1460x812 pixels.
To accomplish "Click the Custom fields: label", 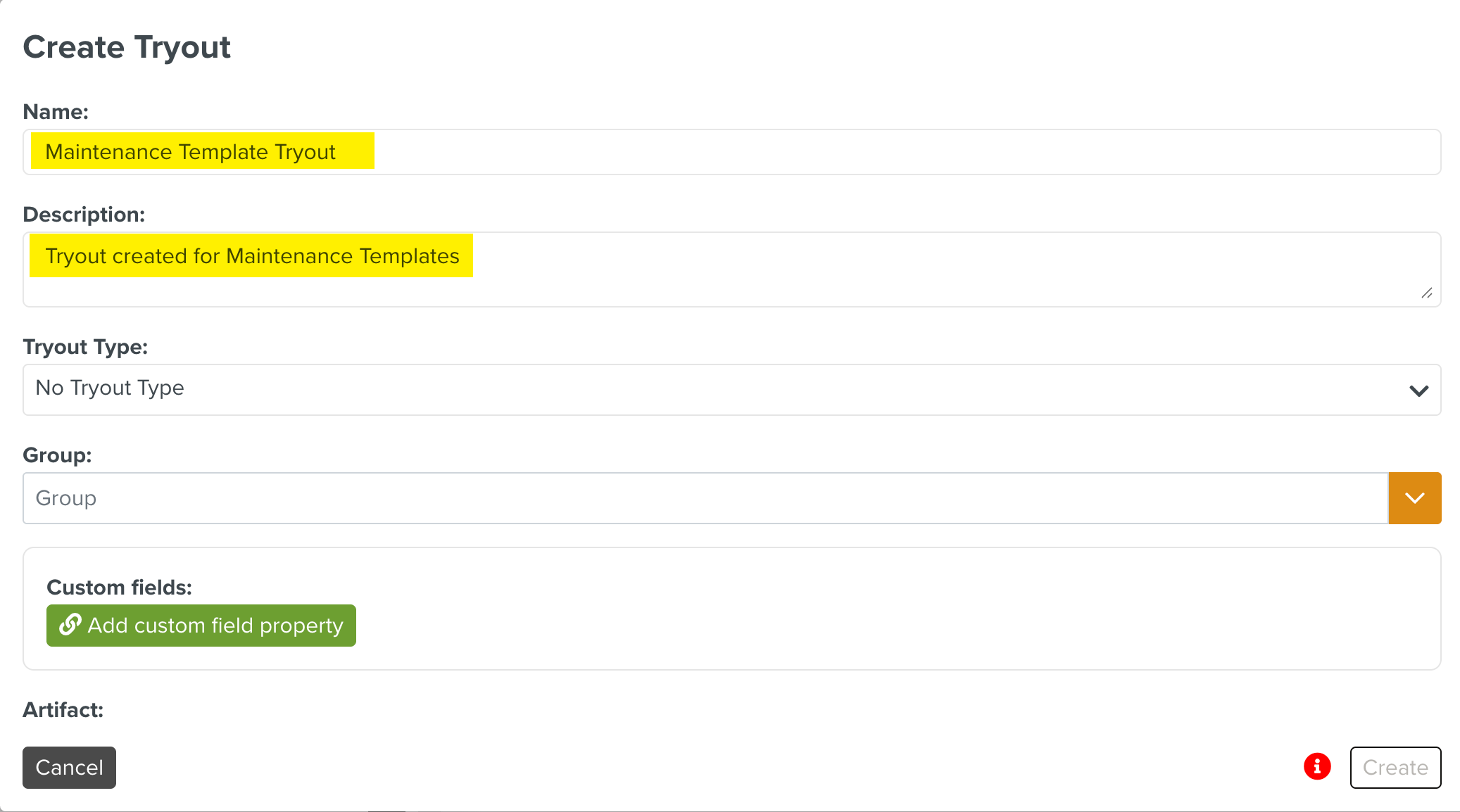I will coord(119,588).
